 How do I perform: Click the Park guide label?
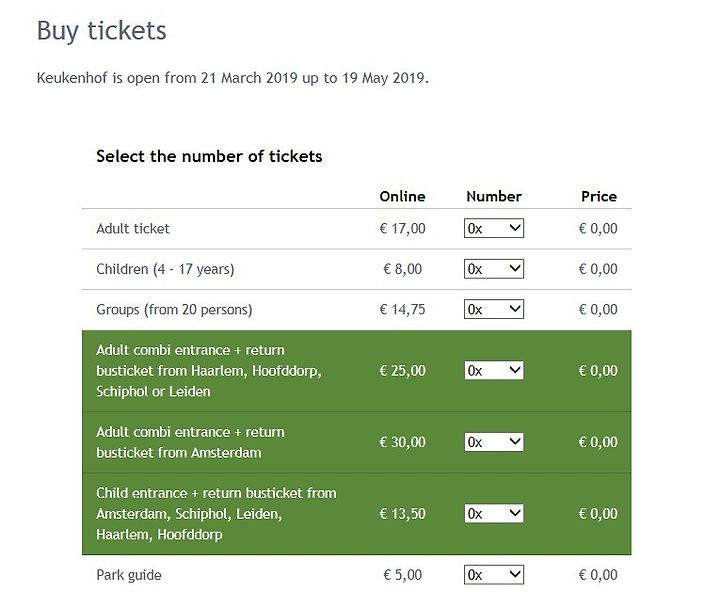tap(129, 575)
